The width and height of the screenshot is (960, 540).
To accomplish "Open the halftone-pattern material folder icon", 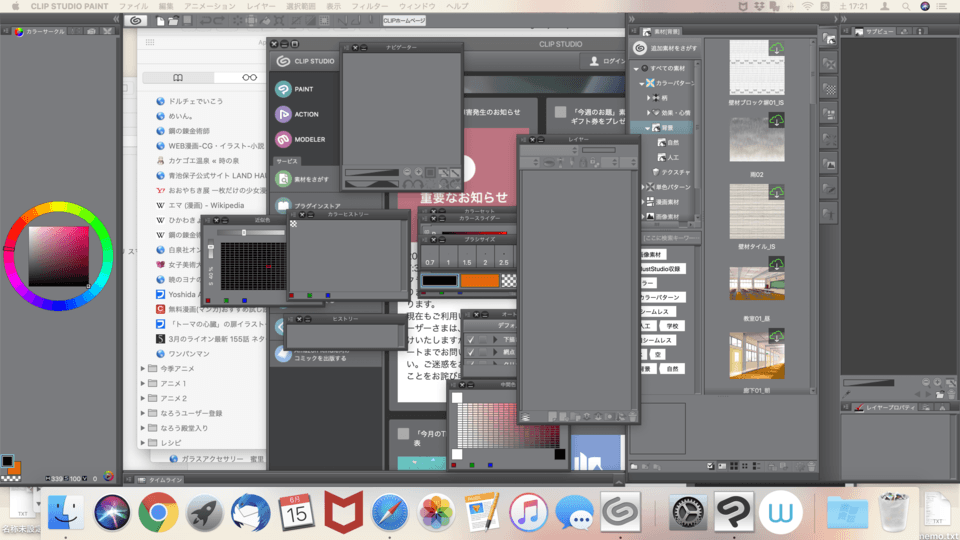I will pyautogui.click(x=829, y=89).
